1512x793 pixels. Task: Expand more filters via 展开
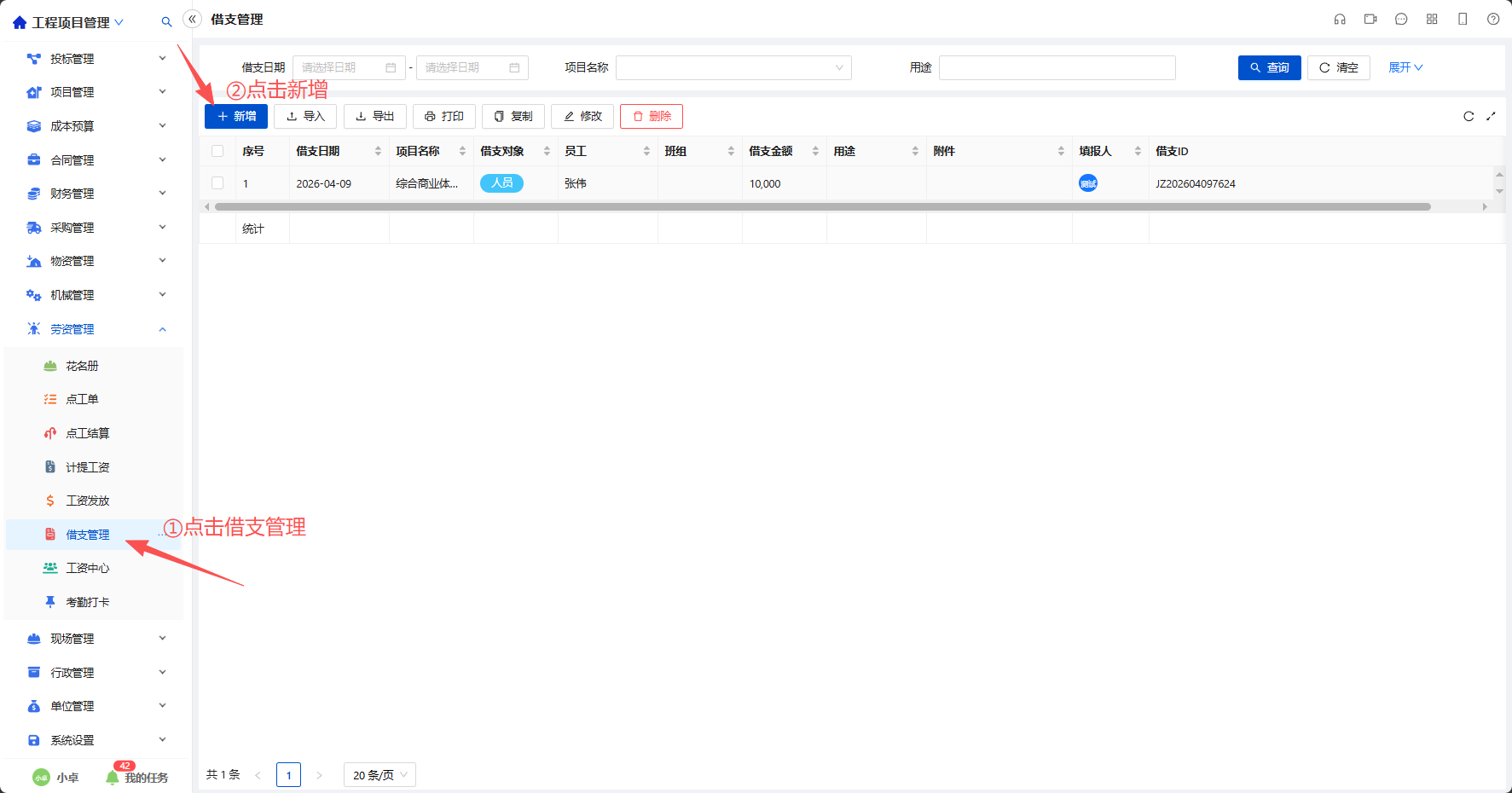(1405, 67)
